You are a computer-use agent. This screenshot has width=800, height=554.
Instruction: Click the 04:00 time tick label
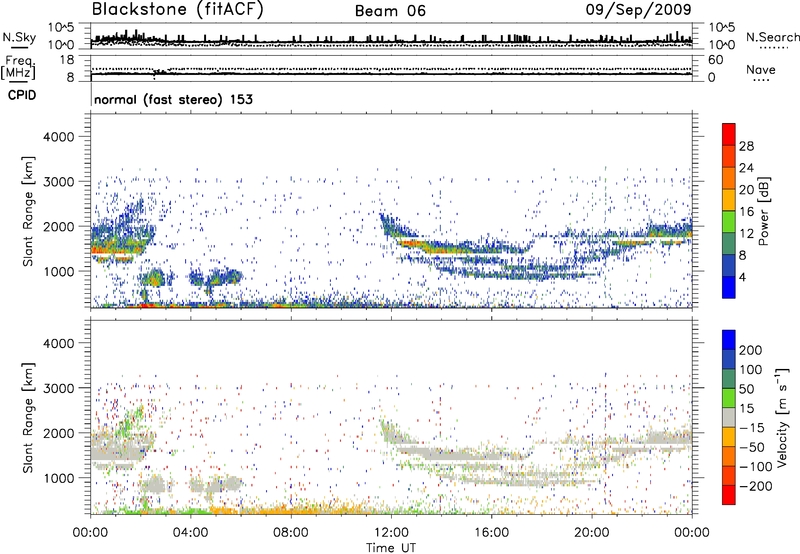191,533
